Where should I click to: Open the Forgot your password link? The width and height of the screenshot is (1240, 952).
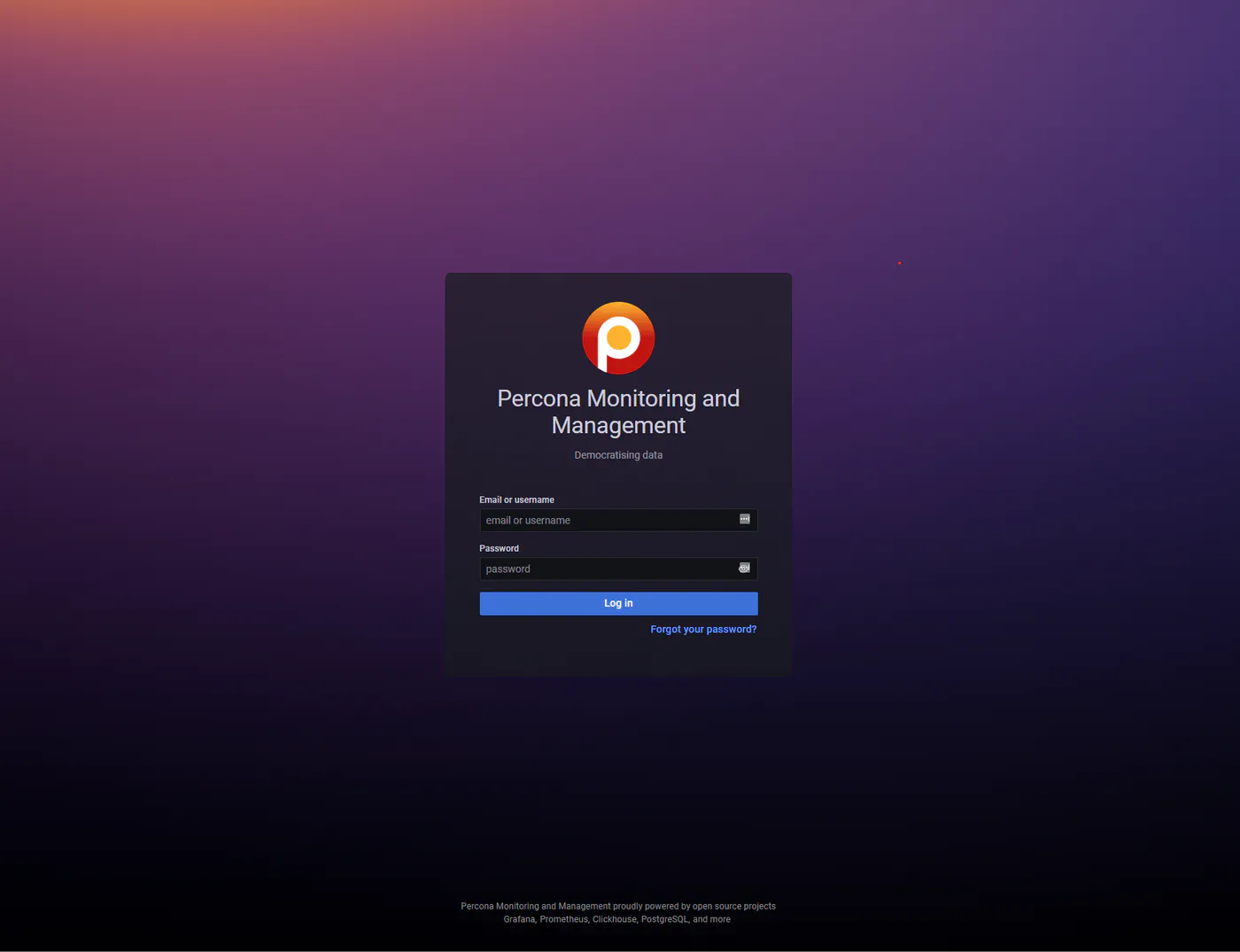[x=703, y=630]
